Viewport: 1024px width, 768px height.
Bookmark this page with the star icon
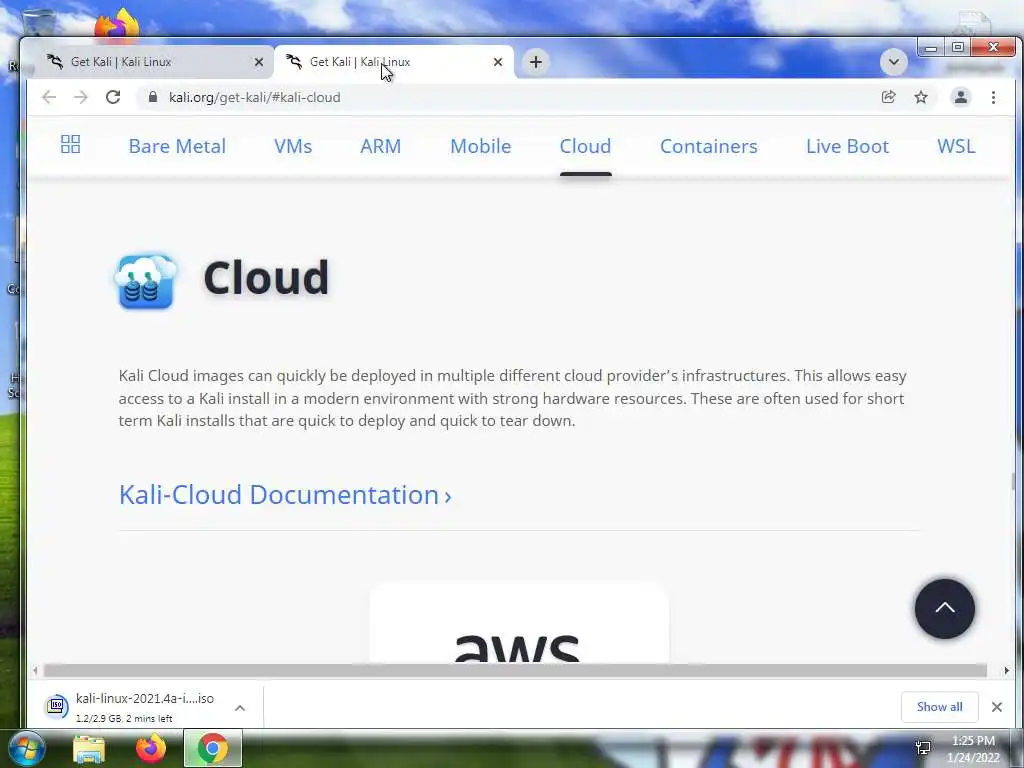point(921,97)
